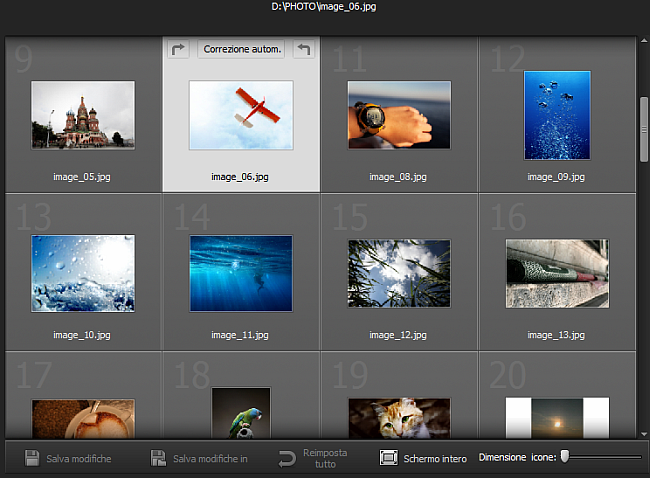Select the parrot thumbnail in cell 18
The height and width of the screenshot is (478, 650).
(241, 413)
